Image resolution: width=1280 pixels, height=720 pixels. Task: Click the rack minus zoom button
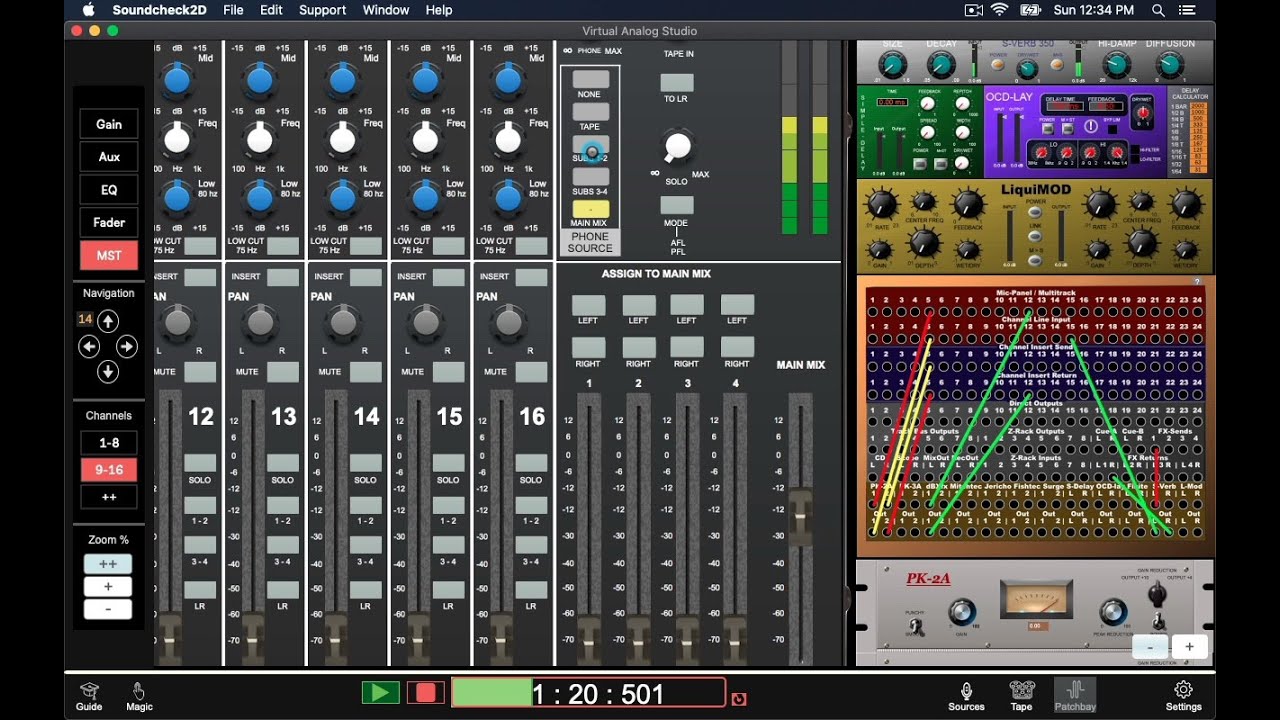[x=1150, y=647]
